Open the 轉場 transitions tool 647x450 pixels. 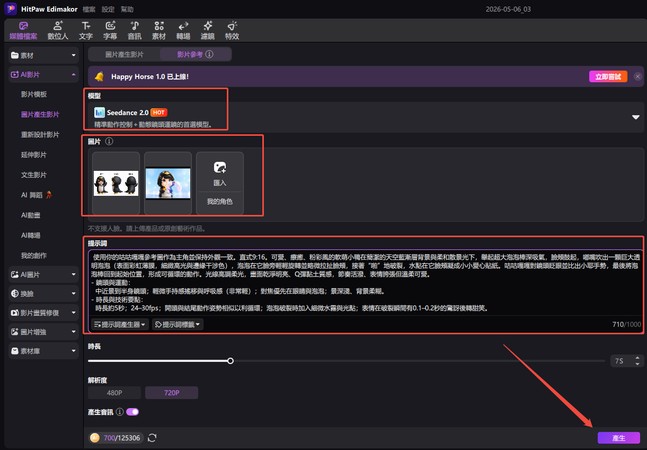click(x=183, y=31)
